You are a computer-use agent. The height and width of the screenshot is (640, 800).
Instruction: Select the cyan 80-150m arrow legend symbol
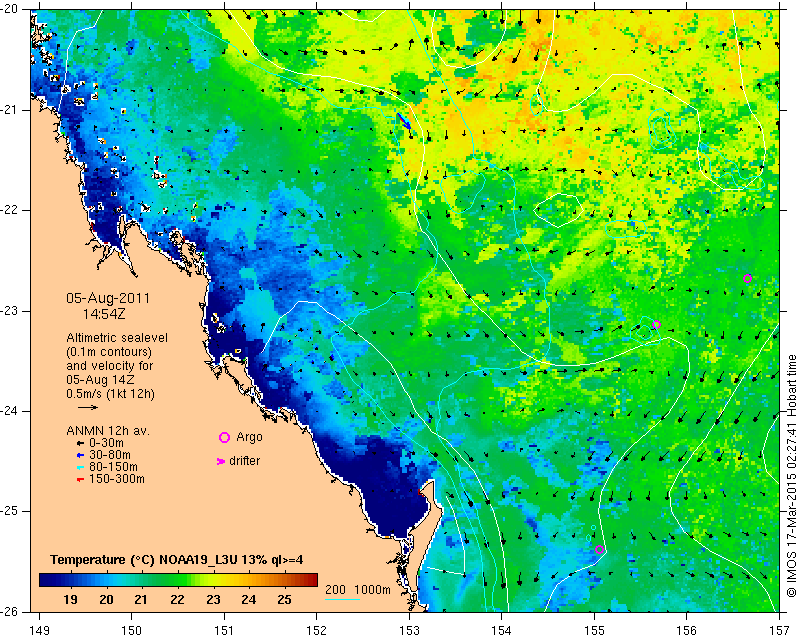coord(80,467)
